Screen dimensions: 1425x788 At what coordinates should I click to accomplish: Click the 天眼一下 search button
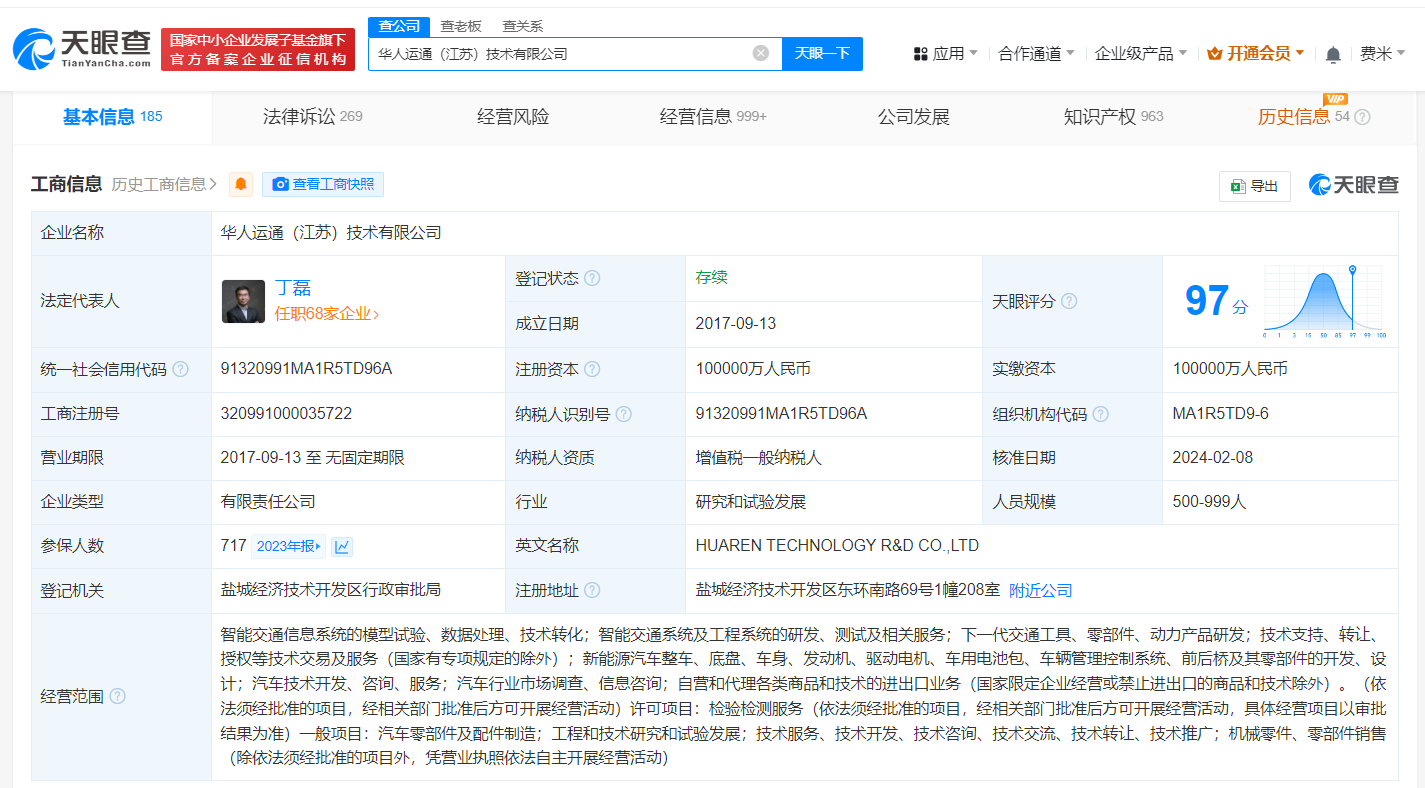coord(822,53)
